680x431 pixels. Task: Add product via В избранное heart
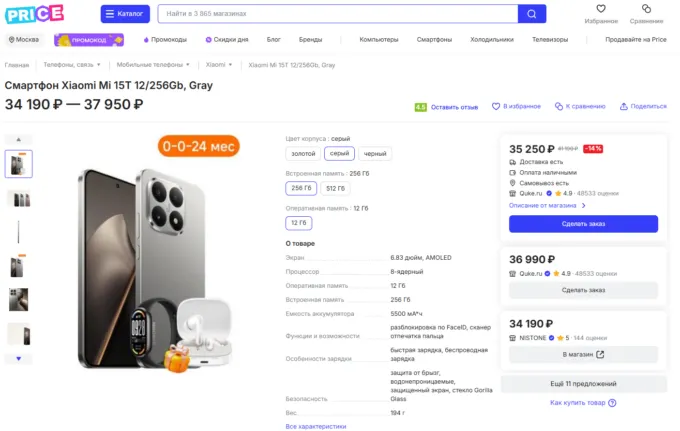[x=497, y=106]
